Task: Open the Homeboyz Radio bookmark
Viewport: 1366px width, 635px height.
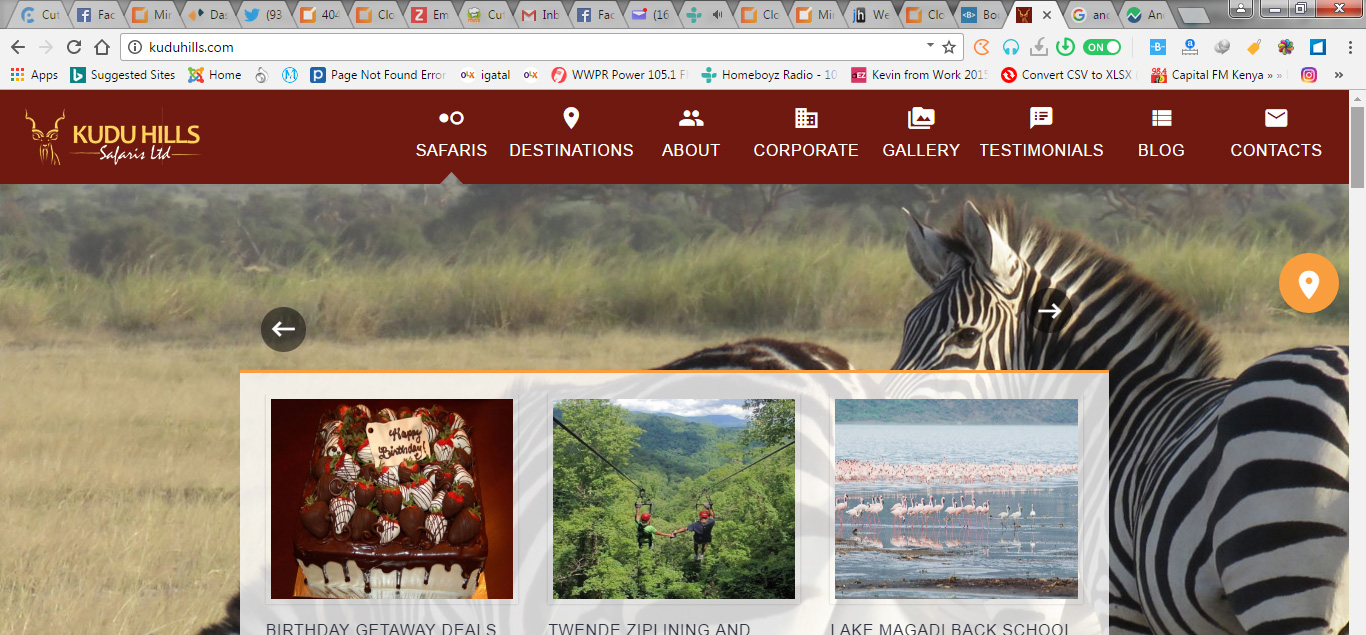Action: (x=770, y=75)
